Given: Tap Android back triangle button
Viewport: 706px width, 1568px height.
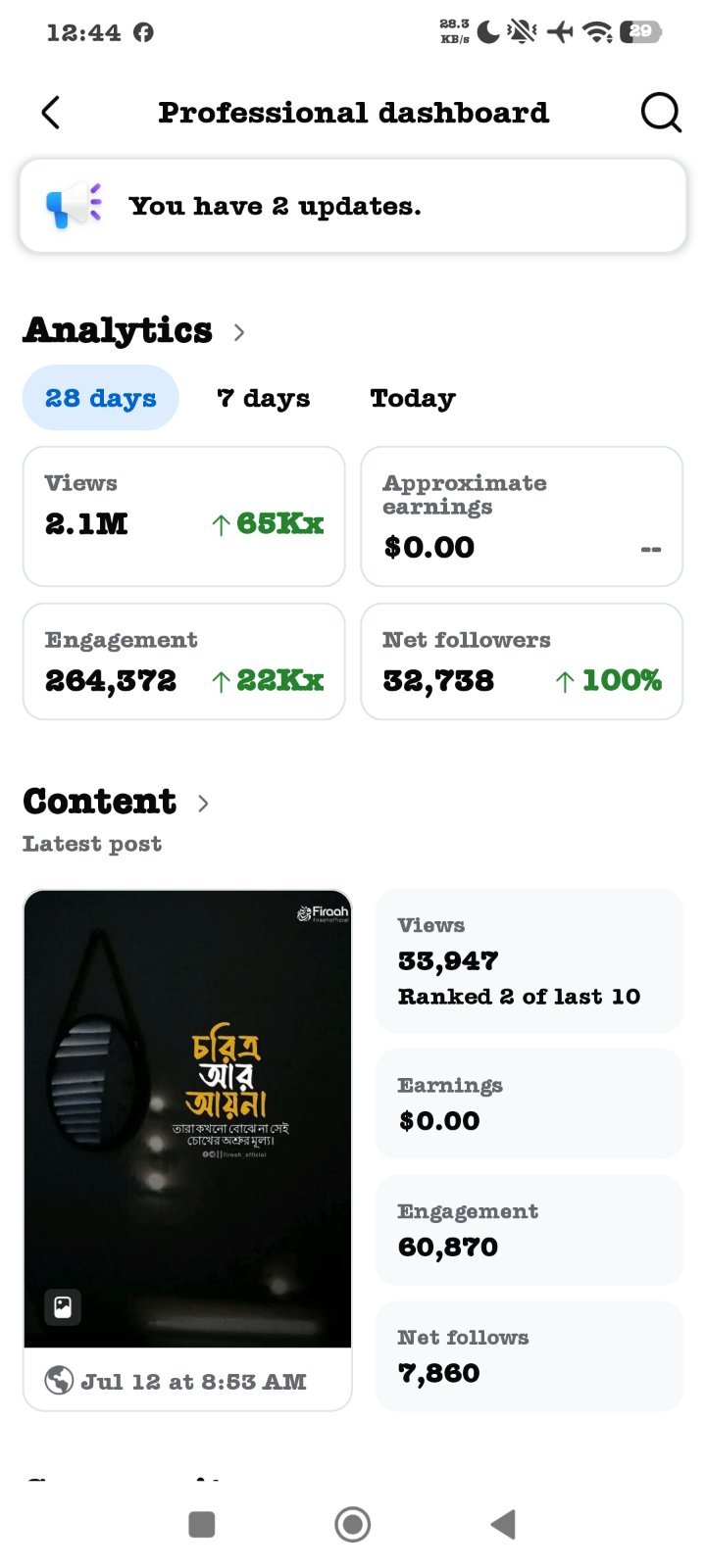Looking at the screenshot, I should pos(503,1524).
